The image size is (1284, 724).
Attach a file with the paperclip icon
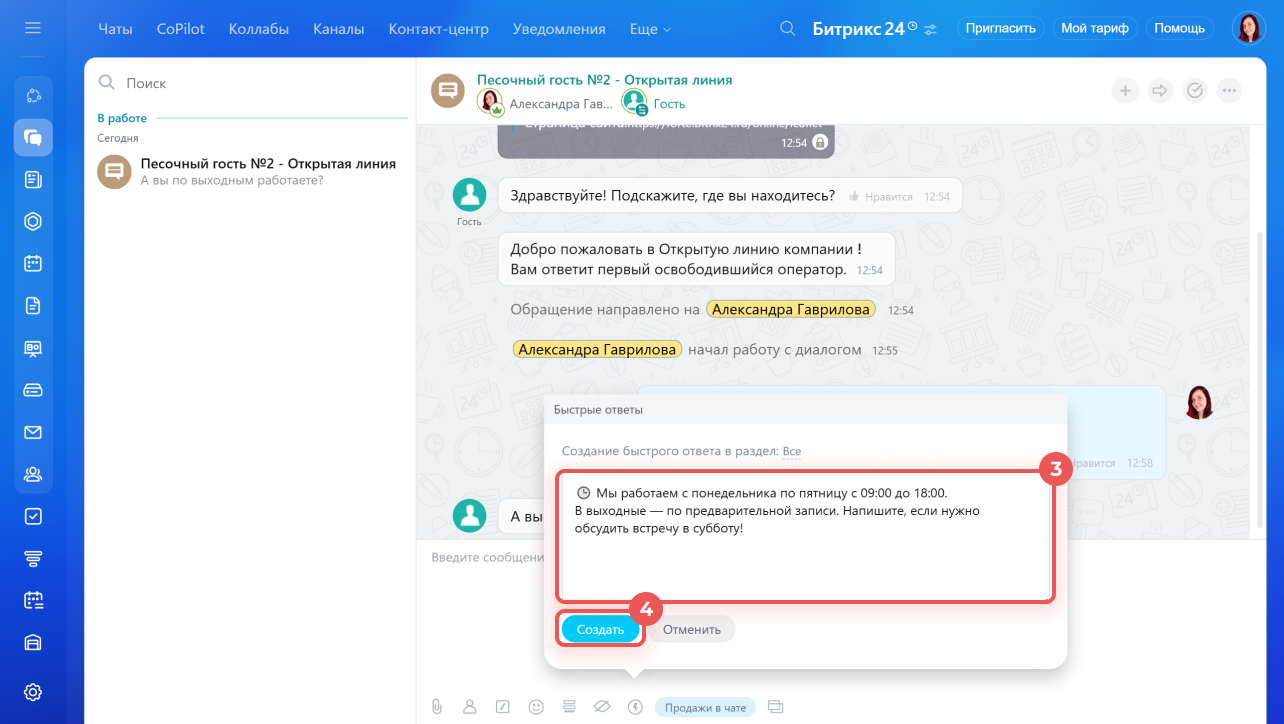(437, 707)
